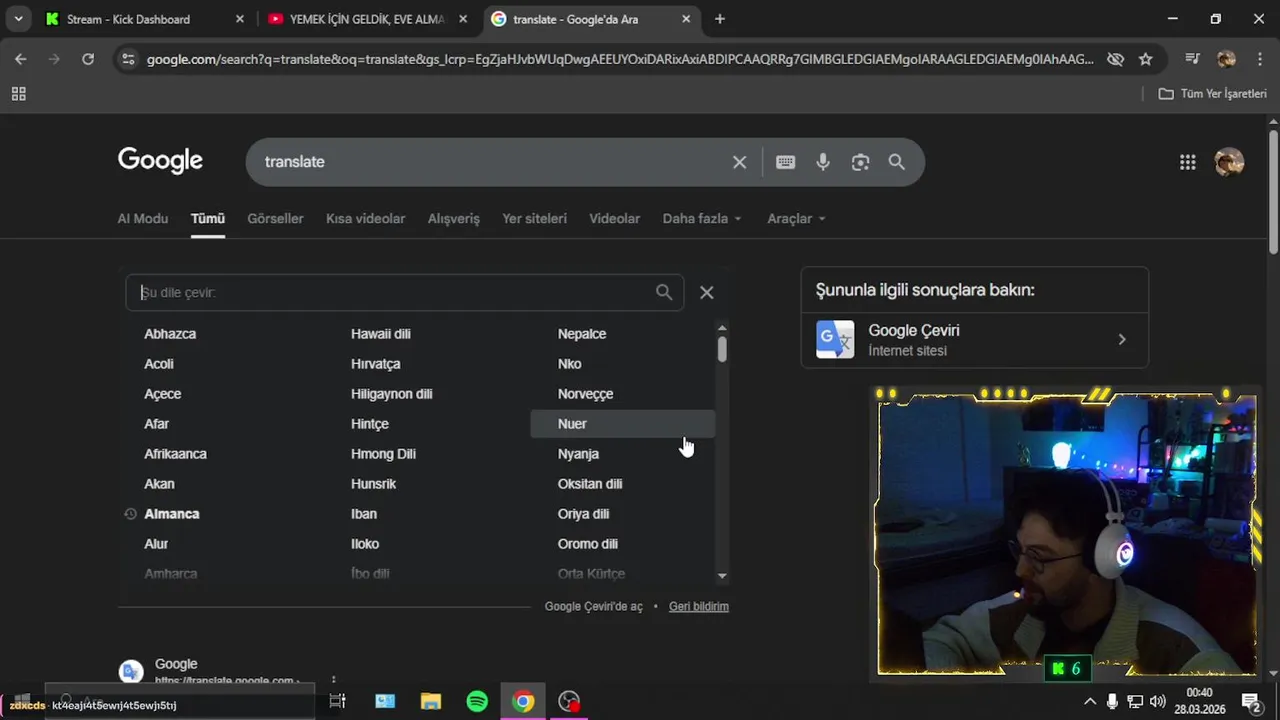
Task: Open Chrome three-dot menu
Action: [x=1260, y=59]
